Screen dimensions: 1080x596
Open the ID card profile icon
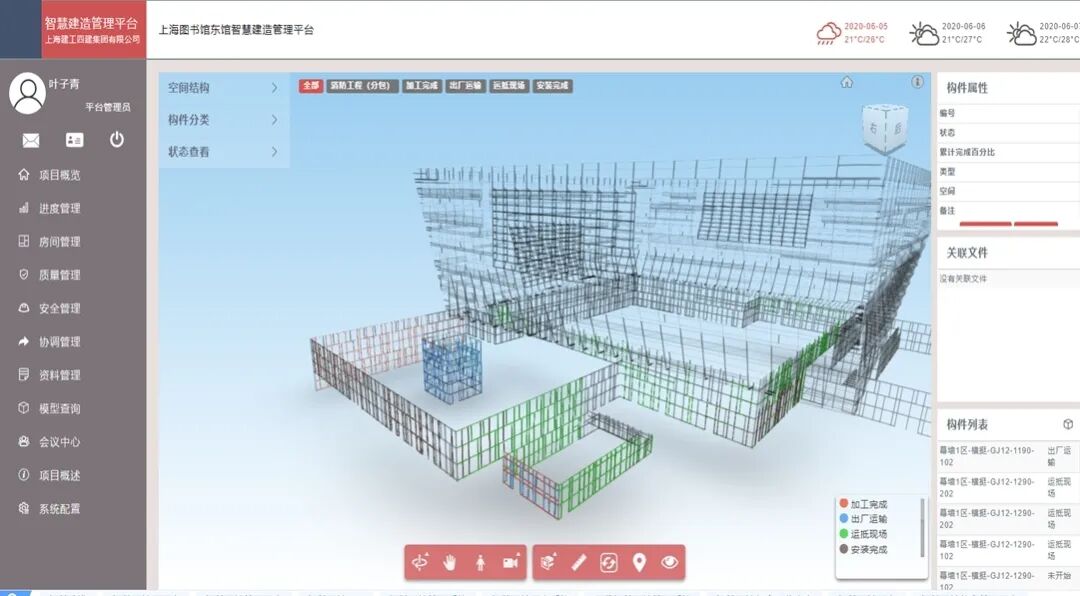pos(74,140)
